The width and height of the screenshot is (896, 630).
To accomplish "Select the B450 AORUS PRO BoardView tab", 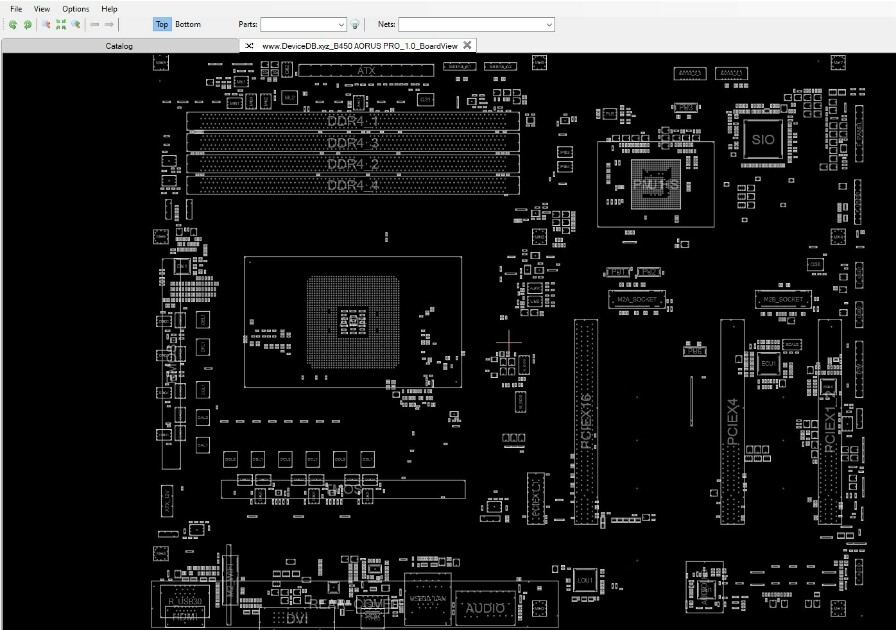I will [359, 46].
